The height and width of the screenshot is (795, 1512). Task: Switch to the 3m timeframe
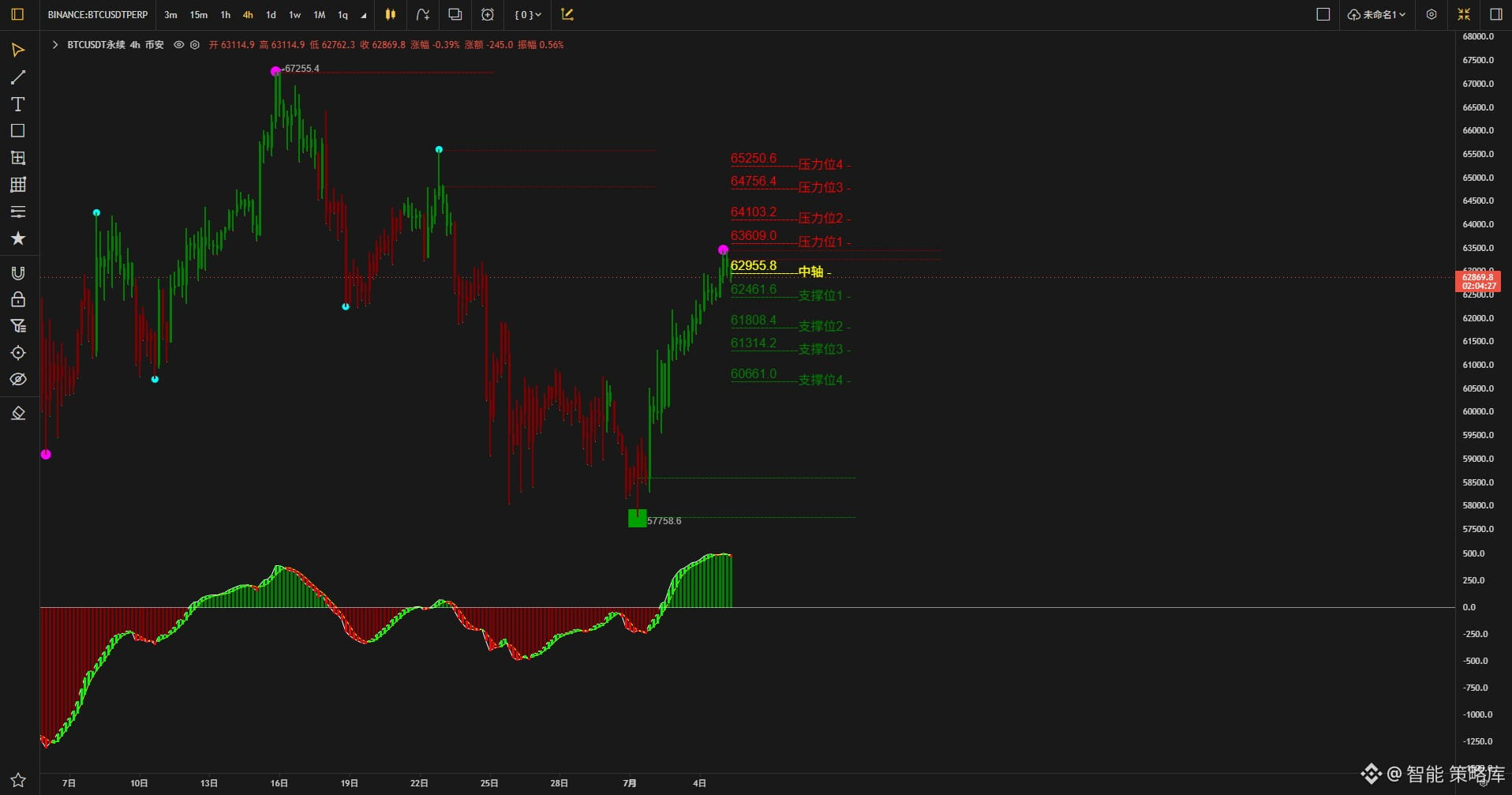(x=170, y=15)
